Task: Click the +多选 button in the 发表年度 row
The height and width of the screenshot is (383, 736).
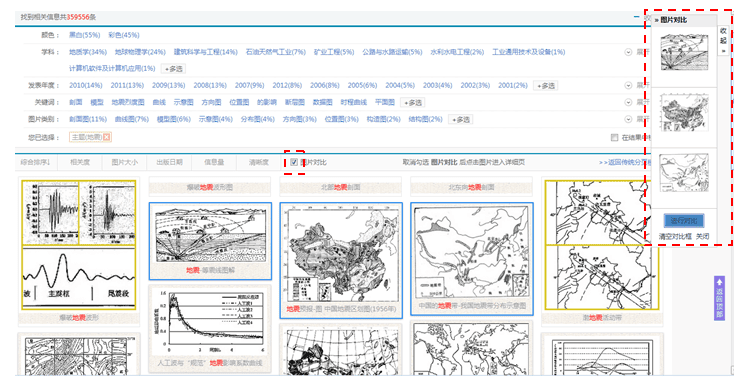Action: point(545,85)
